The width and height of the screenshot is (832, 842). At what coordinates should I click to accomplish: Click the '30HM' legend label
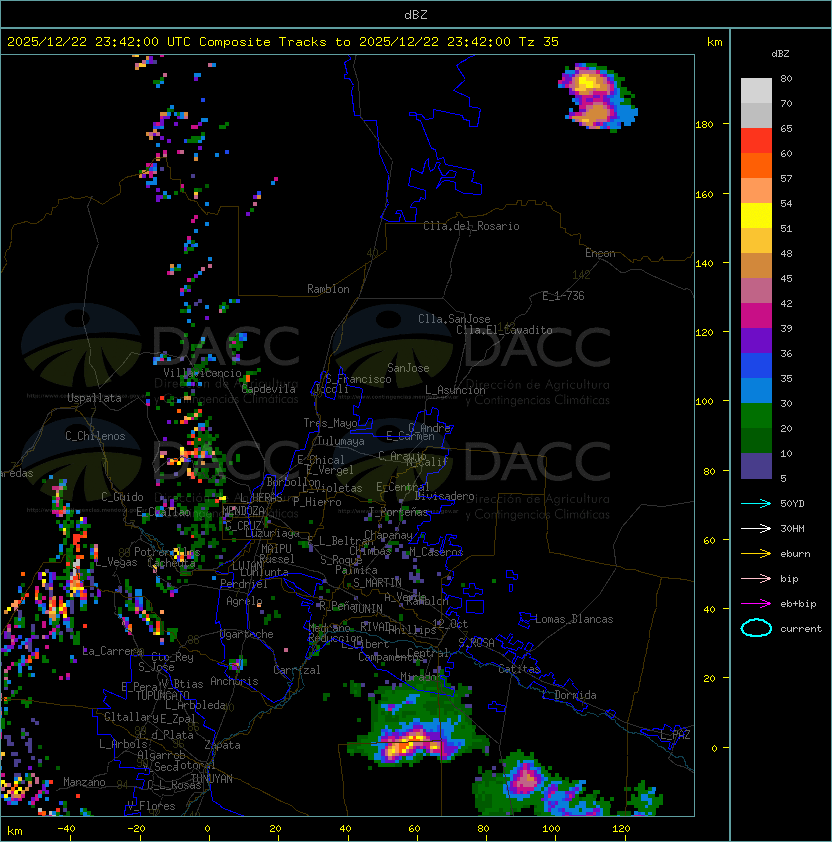pos(792,528)
